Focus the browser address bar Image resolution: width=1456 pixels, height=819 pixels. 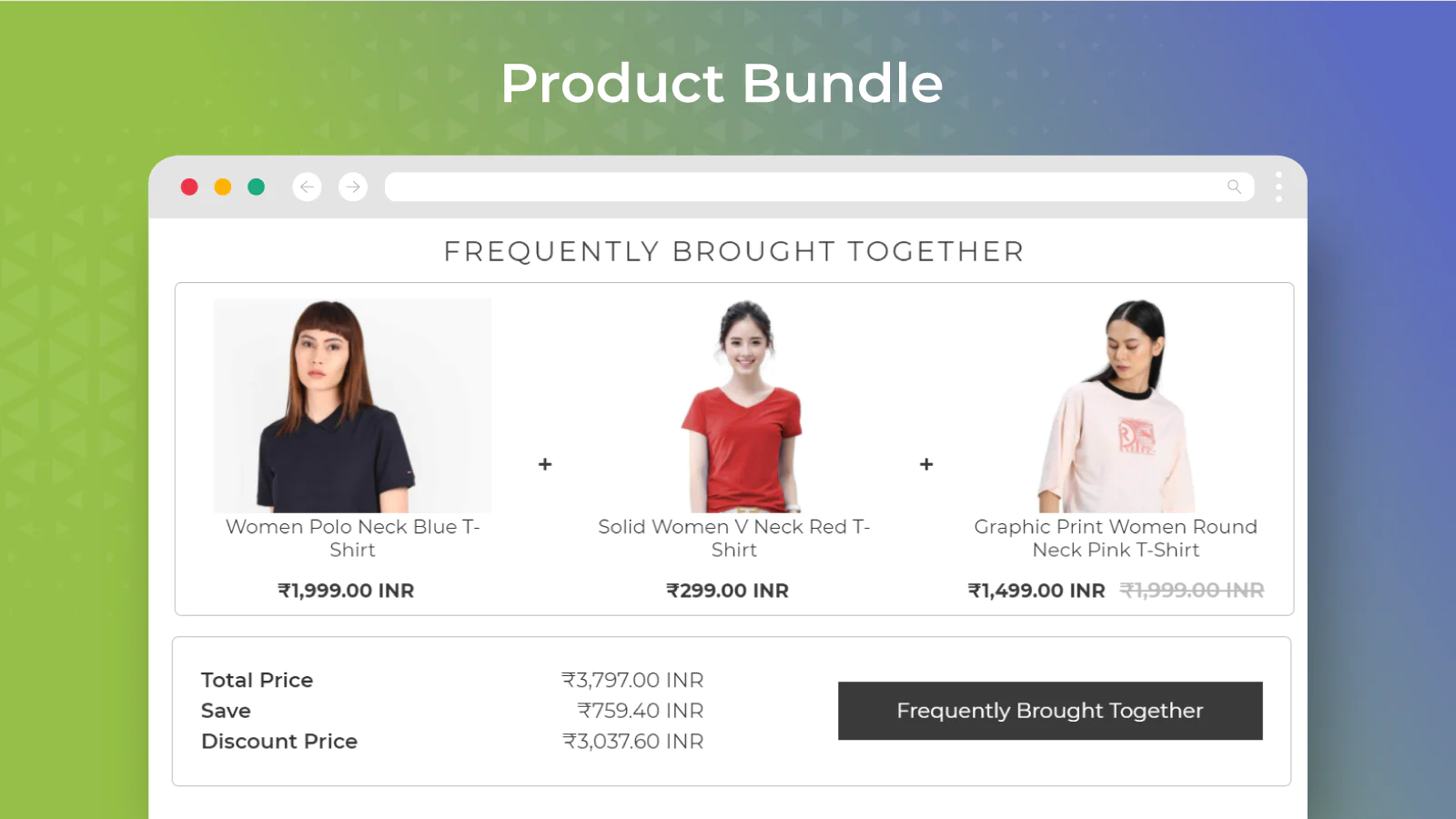pyautogui.click(x=801, y=187)
